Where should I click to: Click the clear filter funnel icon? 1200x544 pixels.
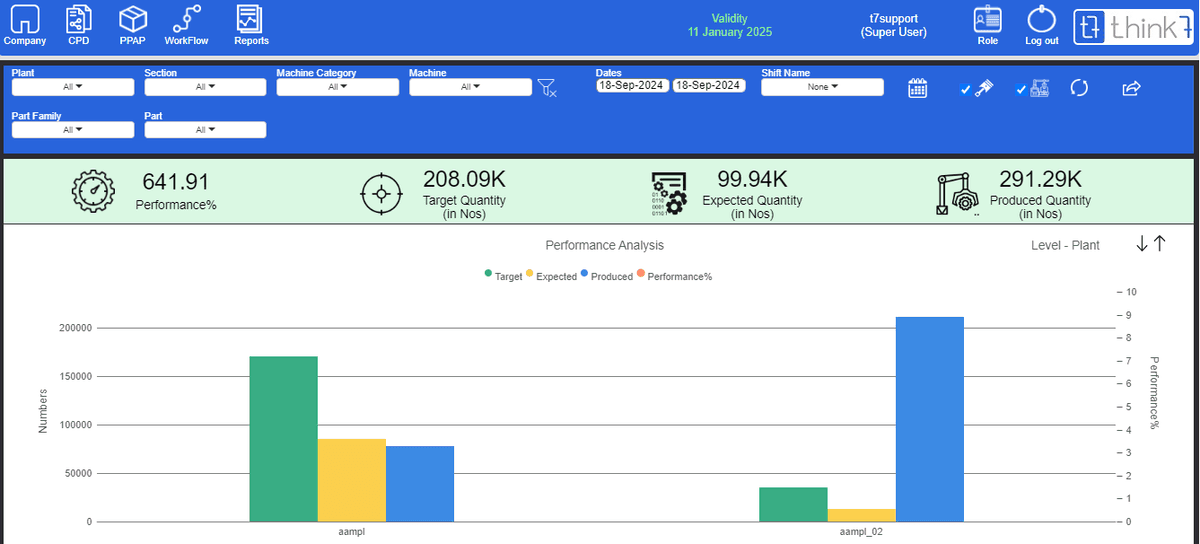(x=546, y=88)
